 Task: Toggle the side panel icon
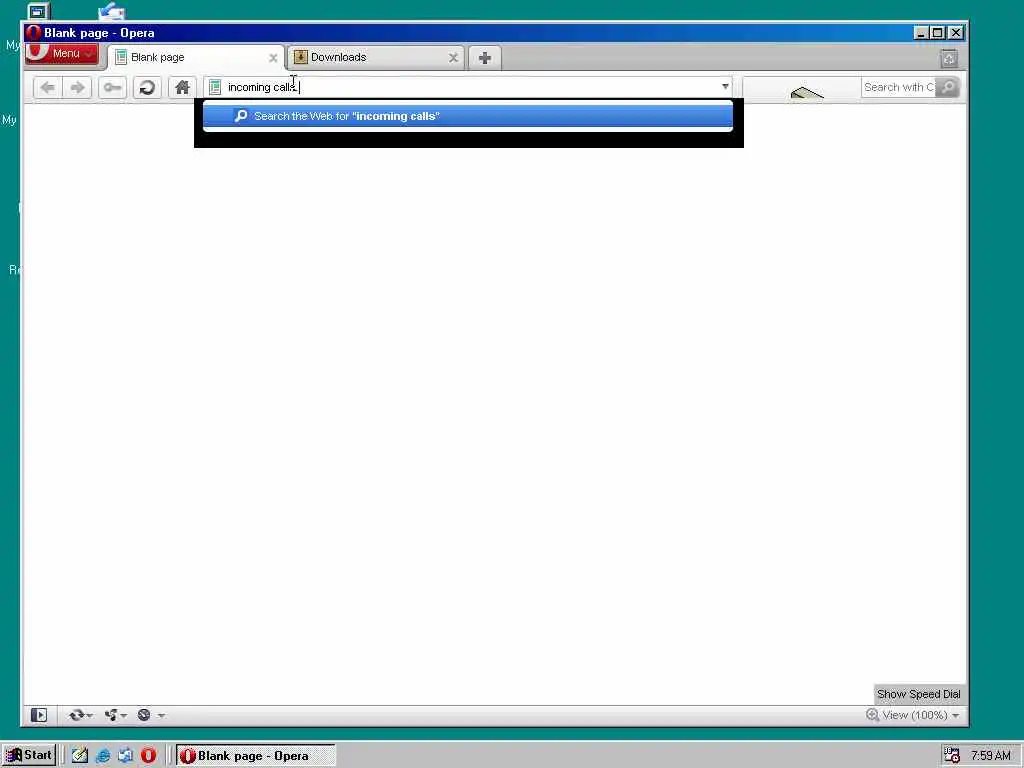tap(39, 715)
